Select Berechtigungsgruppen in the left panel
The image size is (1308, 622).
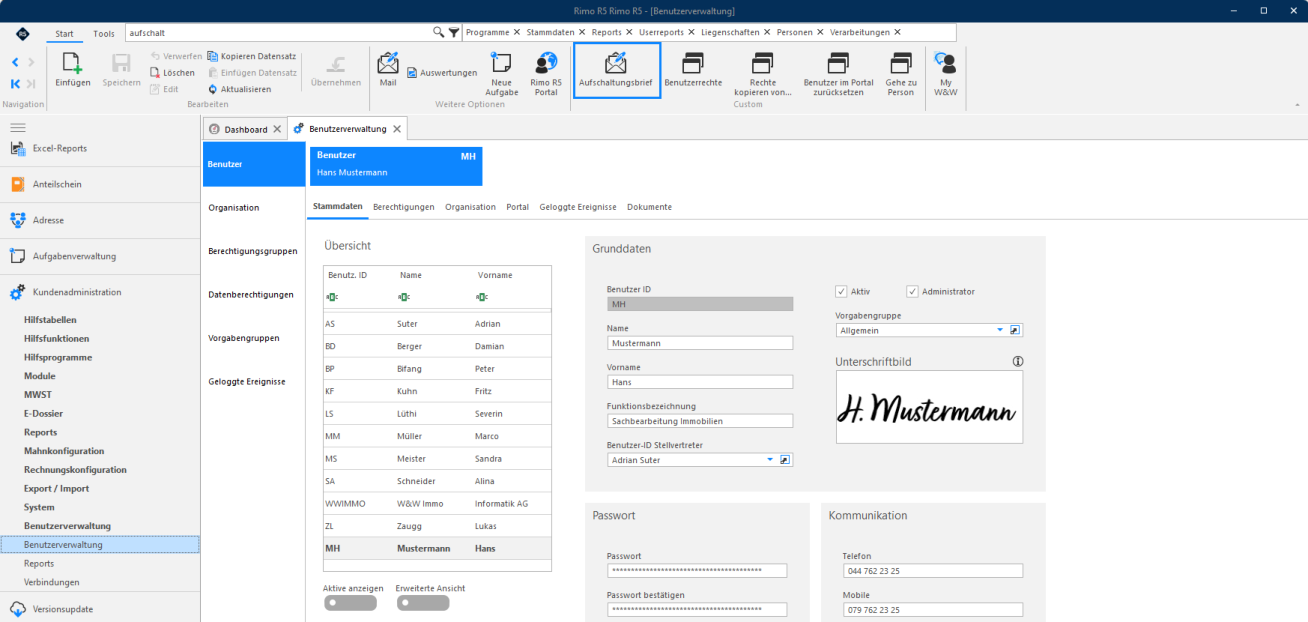pyautogui.click(x=253, y=251)
